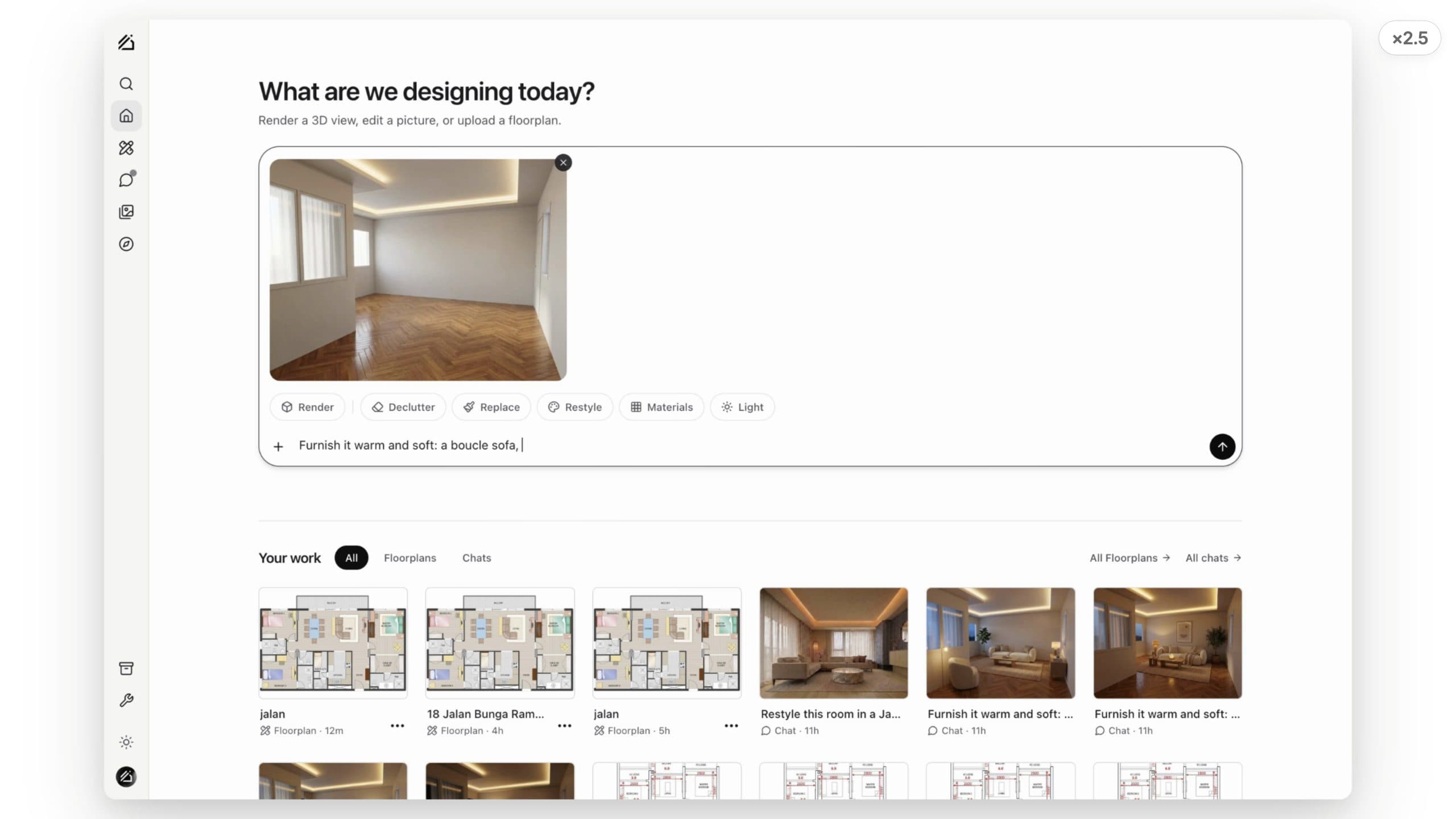The width and height of the screenshot is (1456, 819).
Task: Toggle light/dark theme sun icon
Action: pos(126,742)
